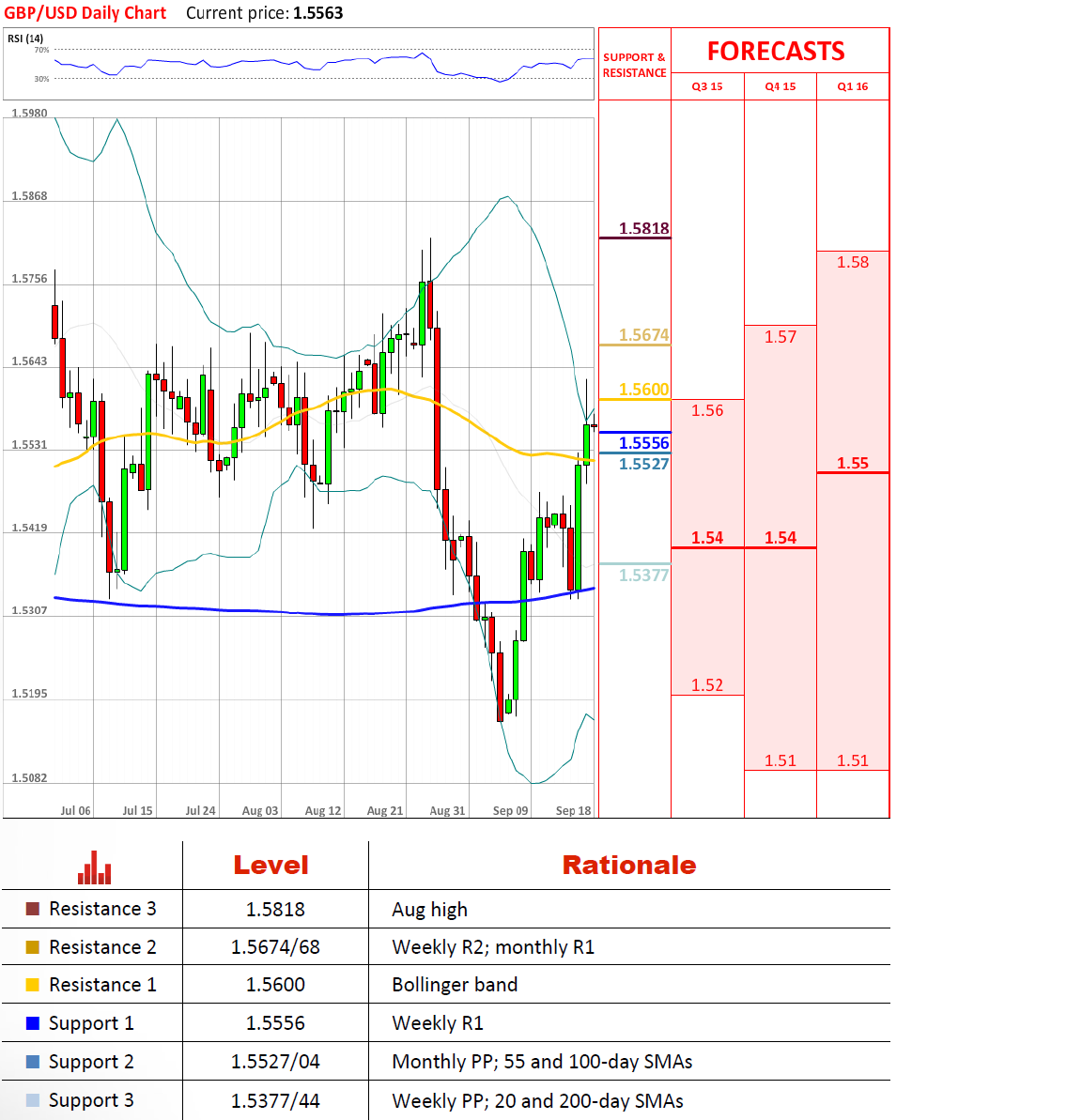The image size is (1082, 1120).
Task: Click 'Weekly PP; 20 and 200-day SMAs'
Action: pos(537,1100)
